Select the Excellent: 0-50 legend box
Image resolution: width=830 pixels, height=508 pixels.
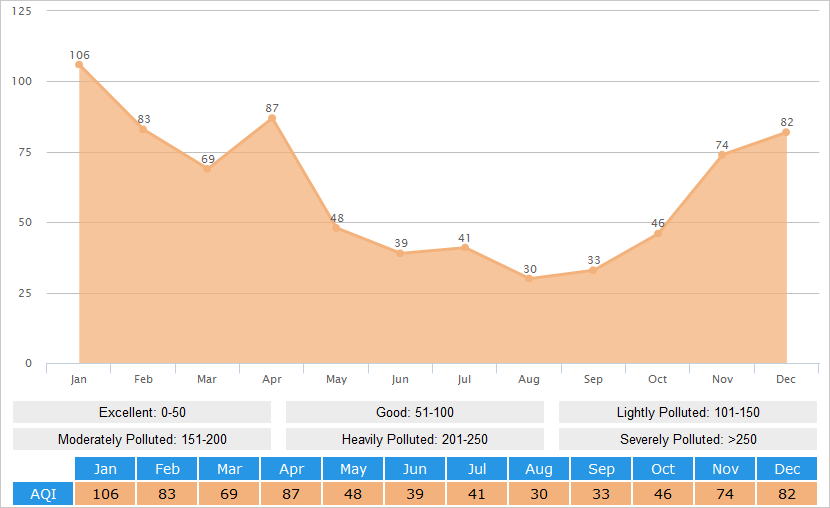click(x=142, y=412)
